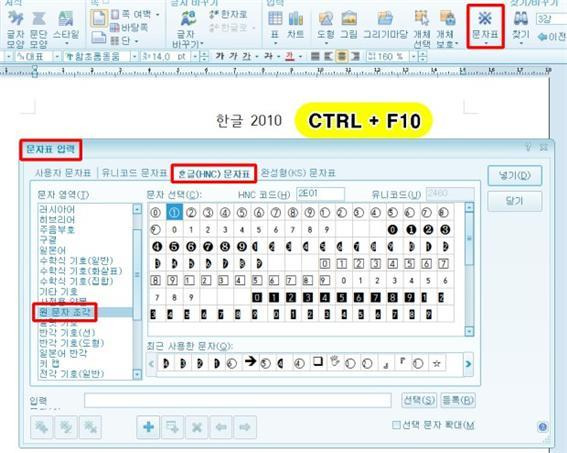This screenshot has height=453, width=567.
Task: Pick the right arrow symbol in recent characters
Action: point(250,361)
